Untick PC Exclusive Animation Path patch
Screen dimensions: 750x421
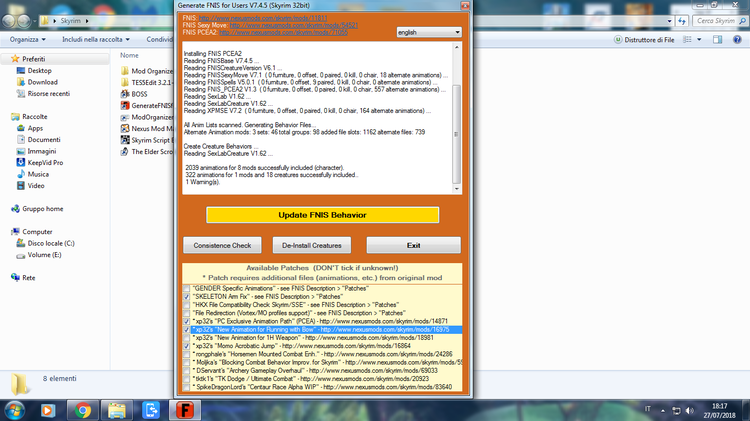[x=186, y=321]
